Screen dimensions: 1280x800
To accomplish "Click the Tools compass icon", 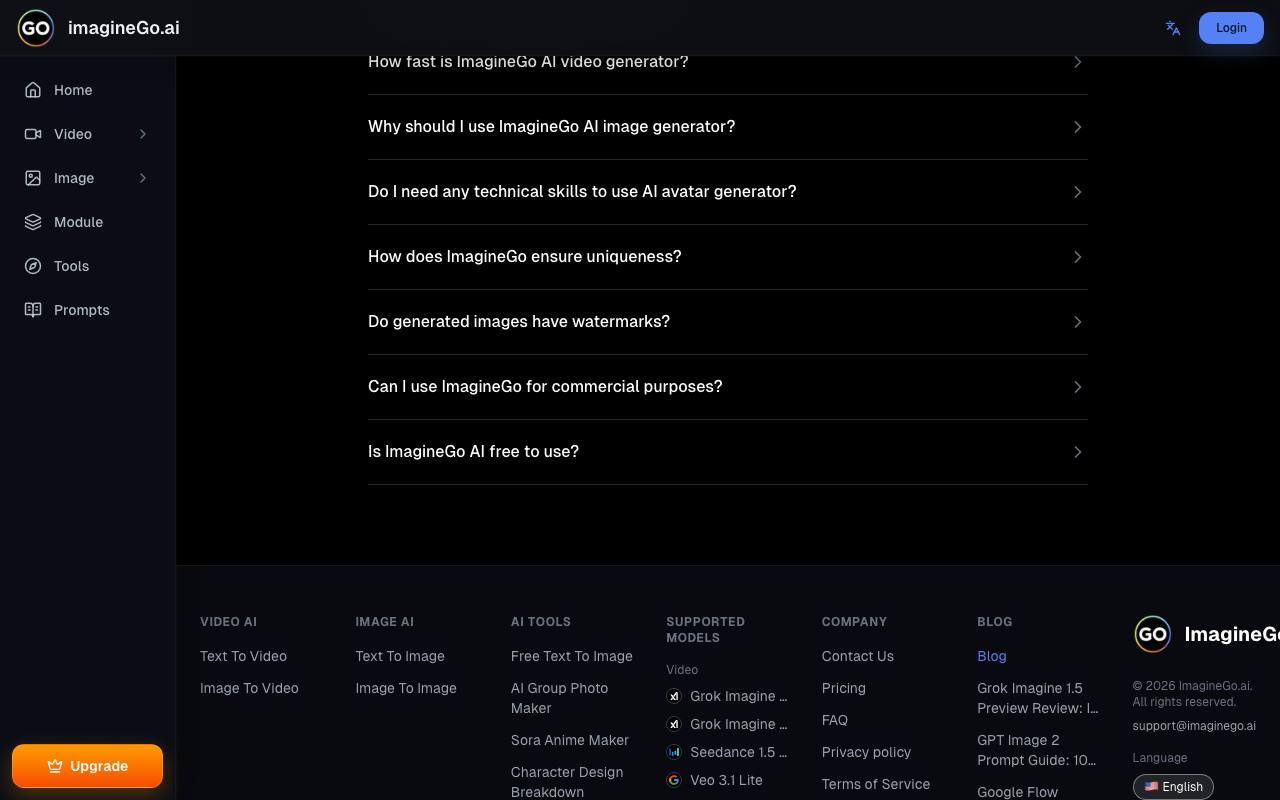I will click(33, 266).
